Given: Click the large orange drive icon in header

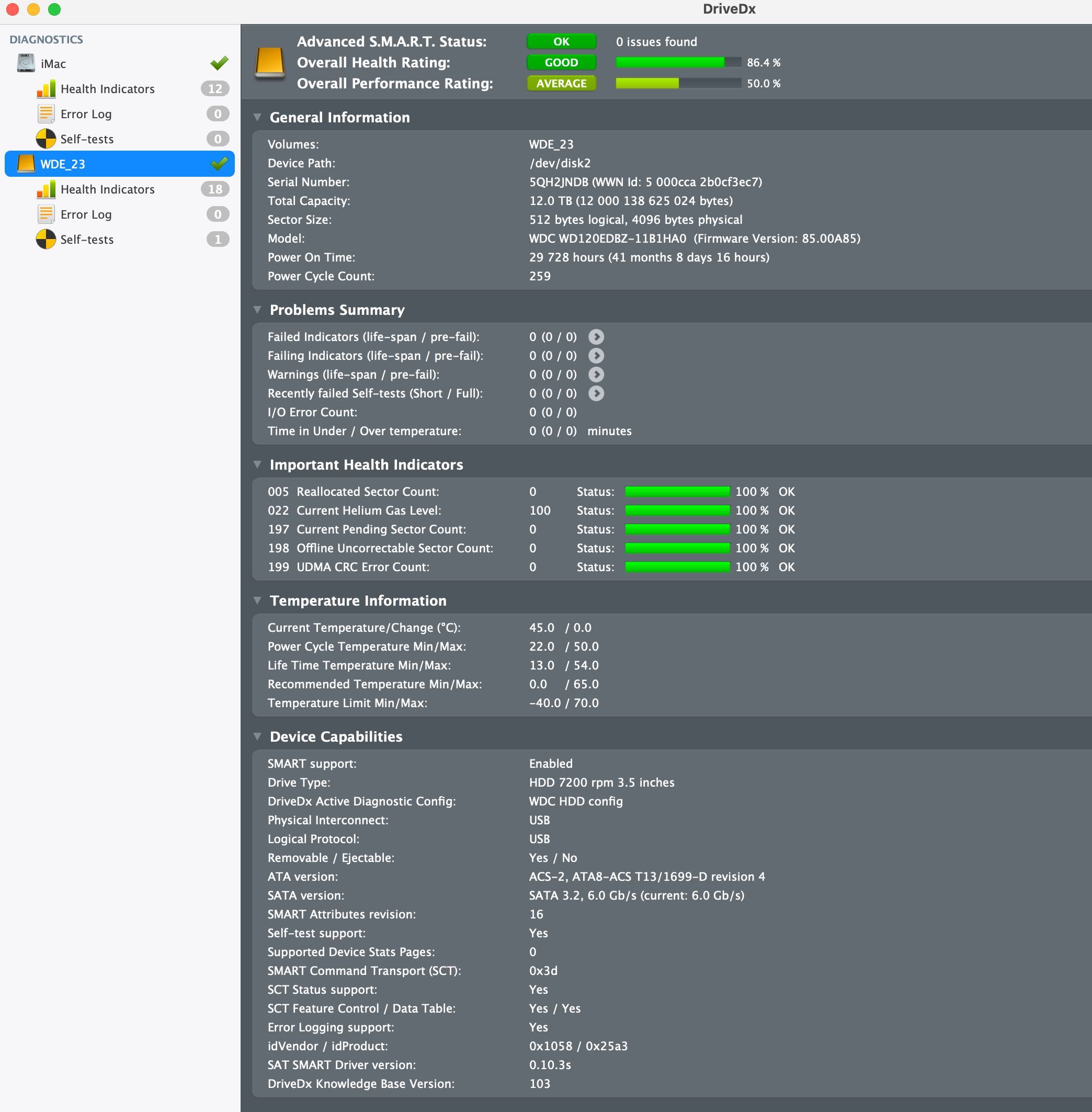Looking at the screenshot, I should point(269,63).
